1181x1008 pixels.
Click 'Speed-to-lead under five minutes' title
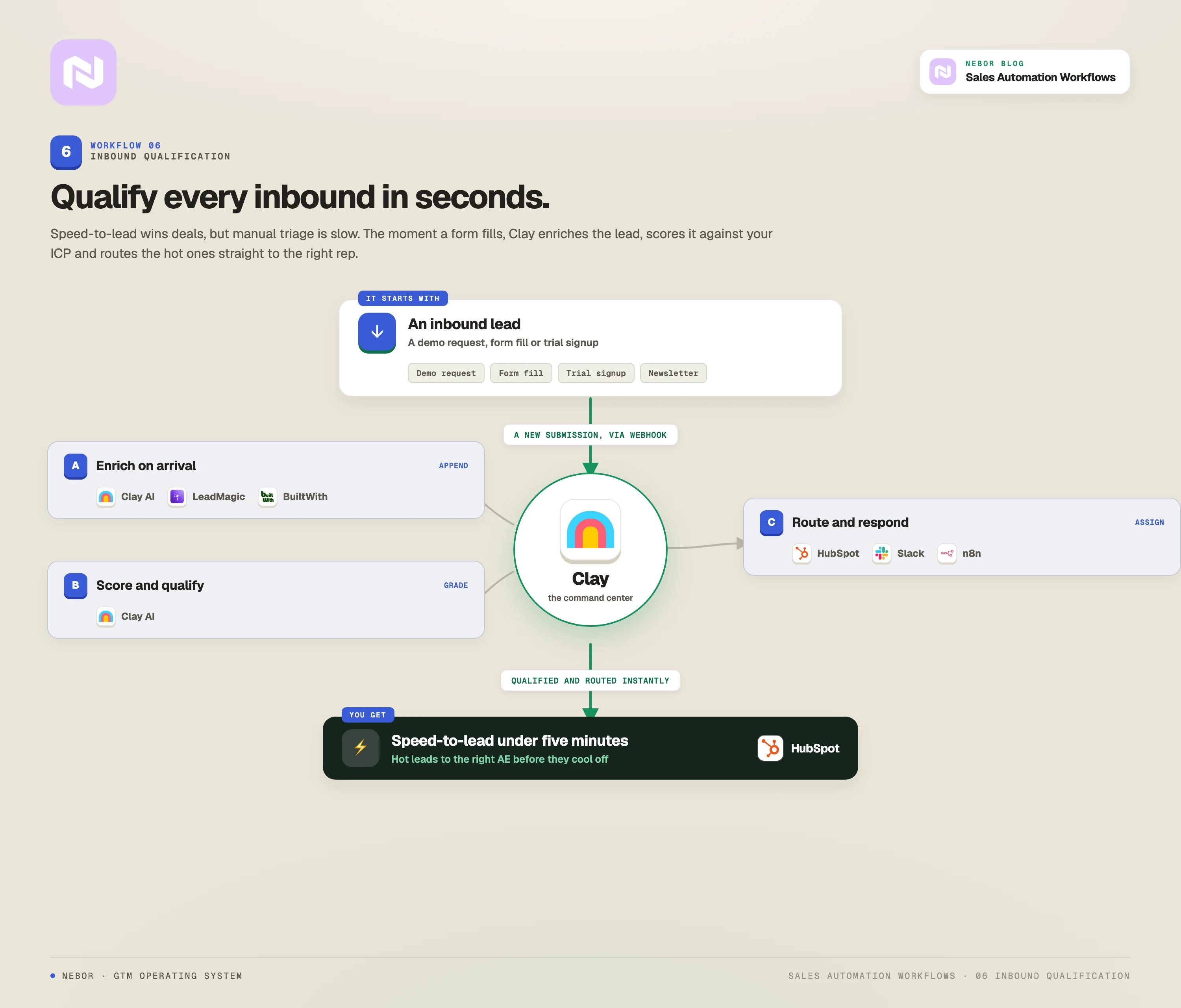pos(509,741)
